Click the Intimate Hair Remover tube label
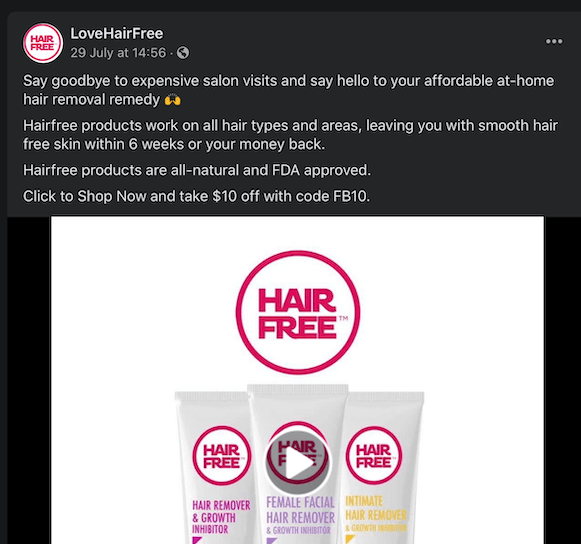Image resolution: width=581 pixels, height=544 pixels. 376,514
